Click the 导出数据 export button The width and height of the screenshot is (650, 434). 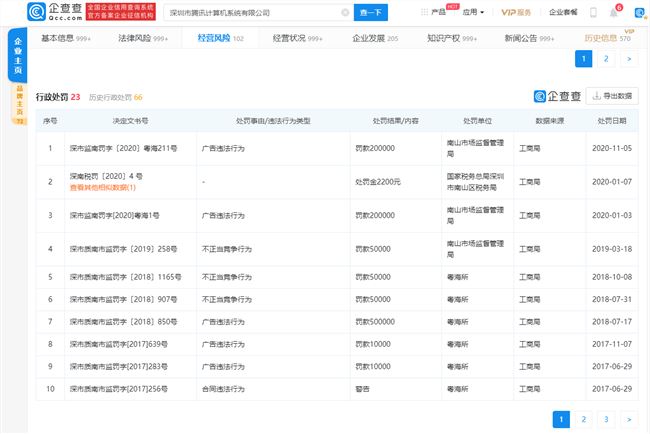(x=612, y=96)
